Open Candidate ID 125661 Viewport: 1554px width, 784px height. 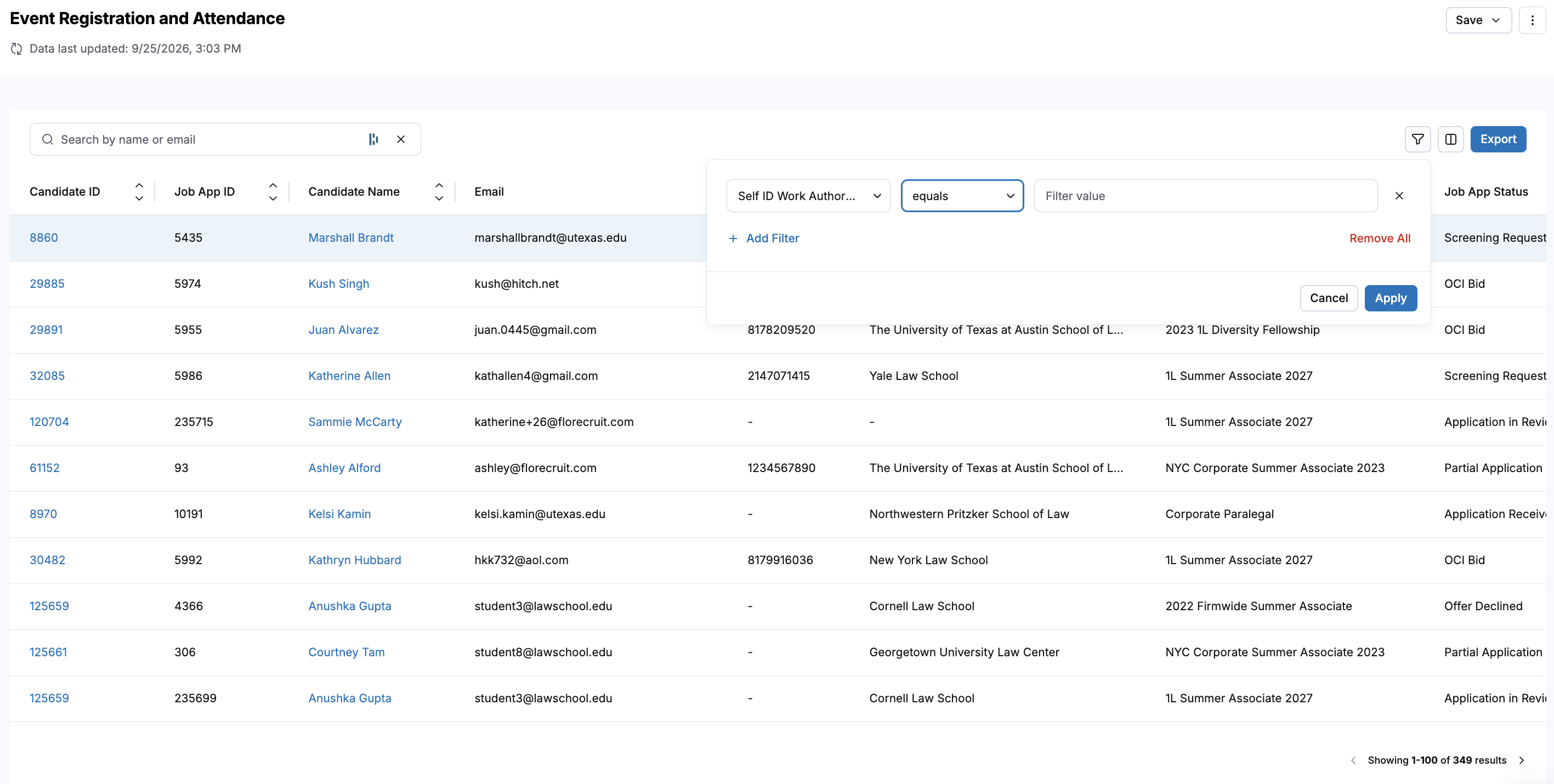point(48,652)
